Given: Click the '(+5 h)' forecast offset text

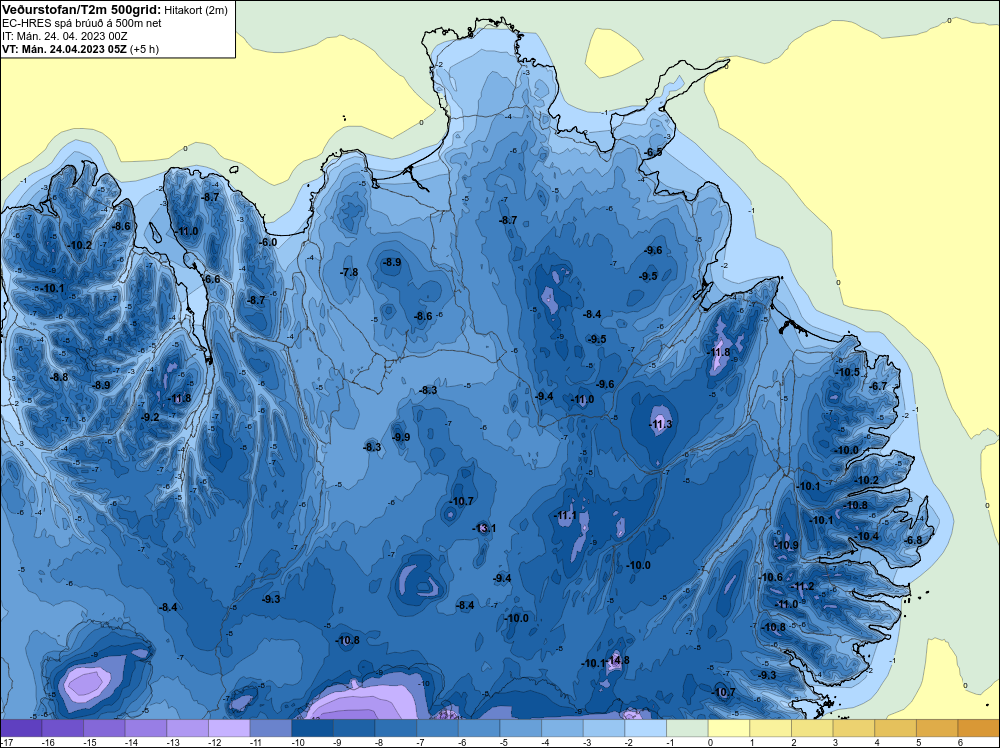Looking at the screenshot, I should click(144, 49).
